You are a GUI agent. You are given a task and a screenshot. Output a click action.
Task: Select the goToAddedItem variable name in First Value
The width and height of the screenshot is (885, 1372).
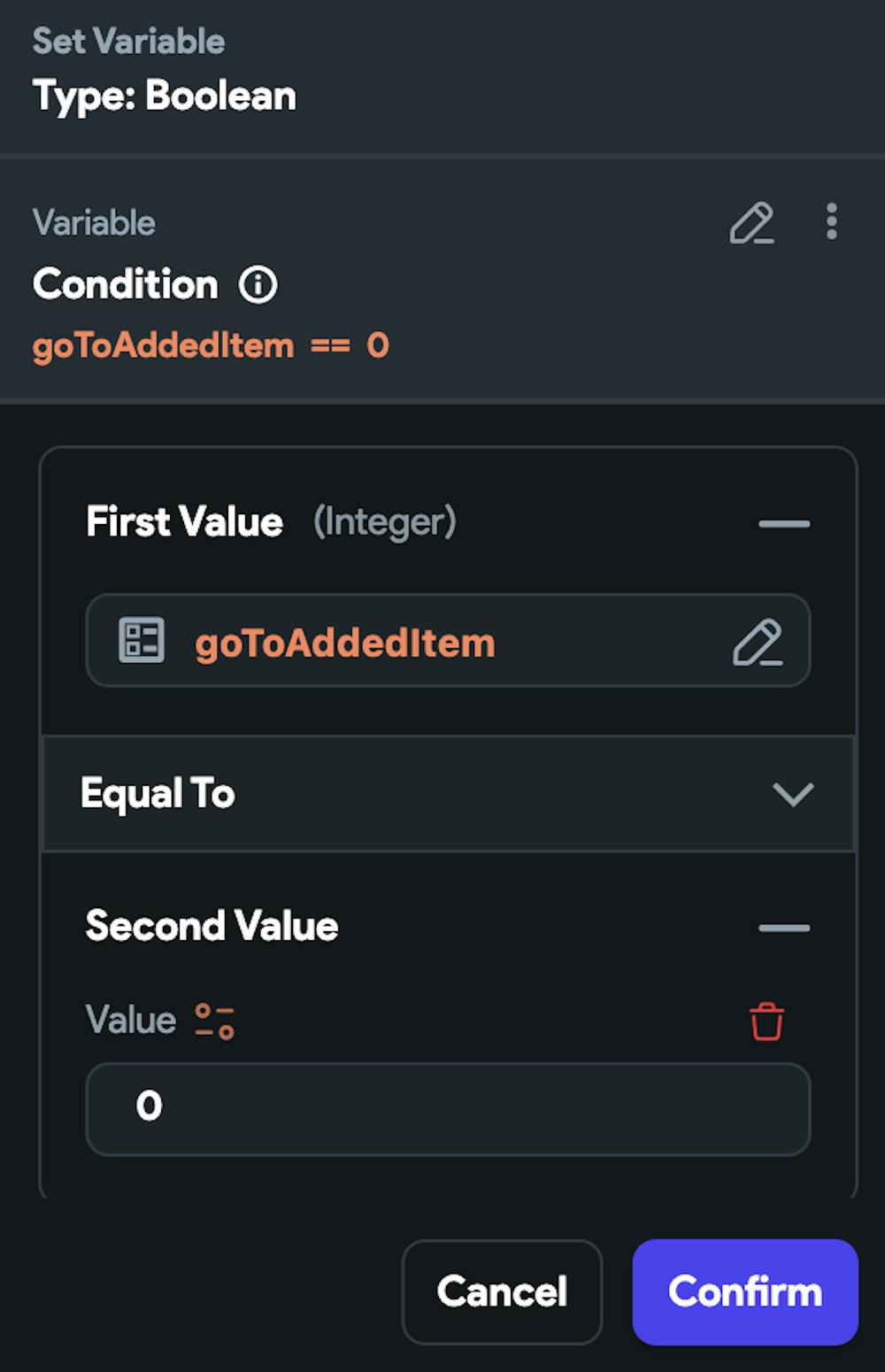pyautogui.click(x=345, y=643)
